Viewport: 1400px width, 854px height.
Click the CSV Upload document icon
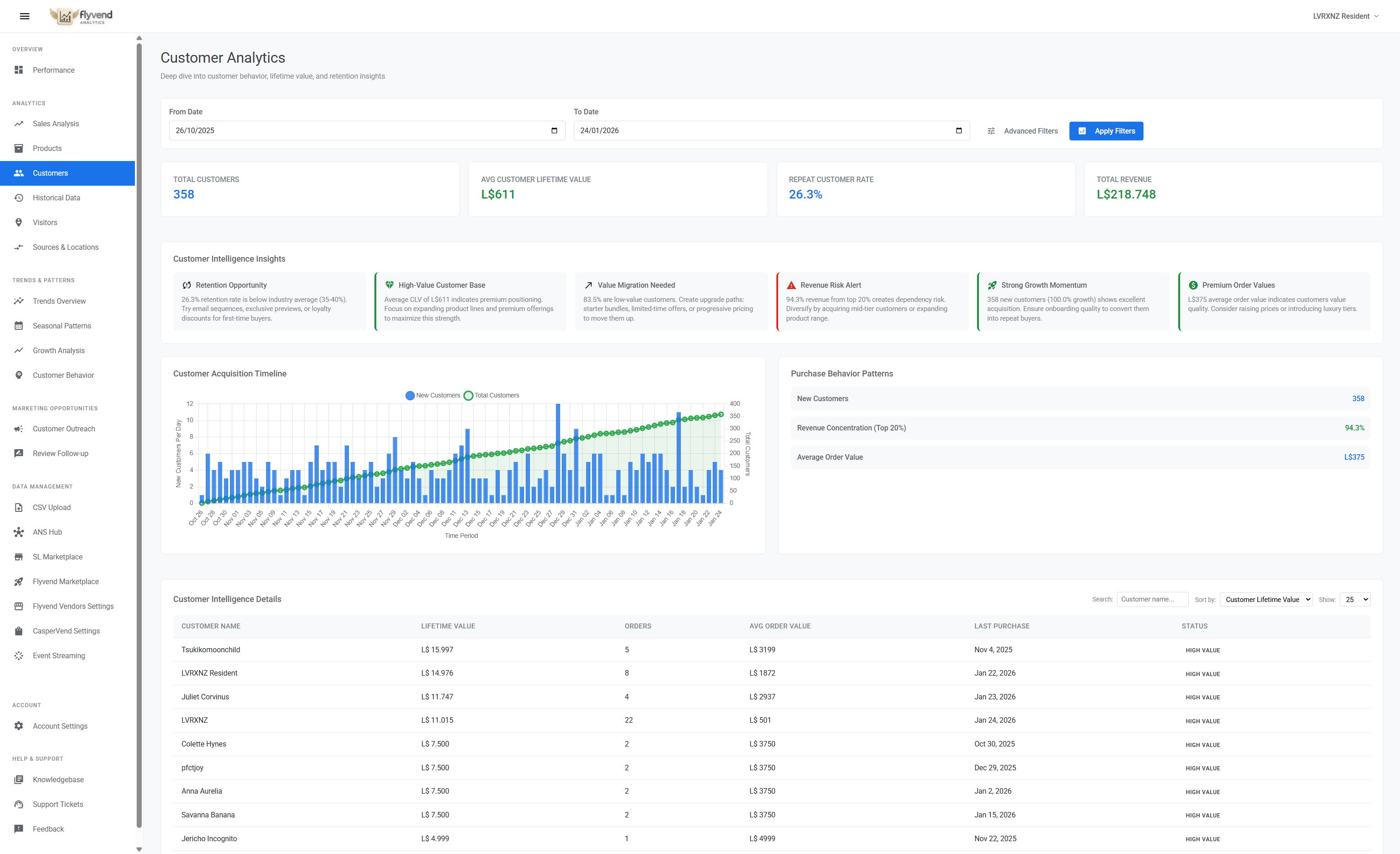coord(19,507)
